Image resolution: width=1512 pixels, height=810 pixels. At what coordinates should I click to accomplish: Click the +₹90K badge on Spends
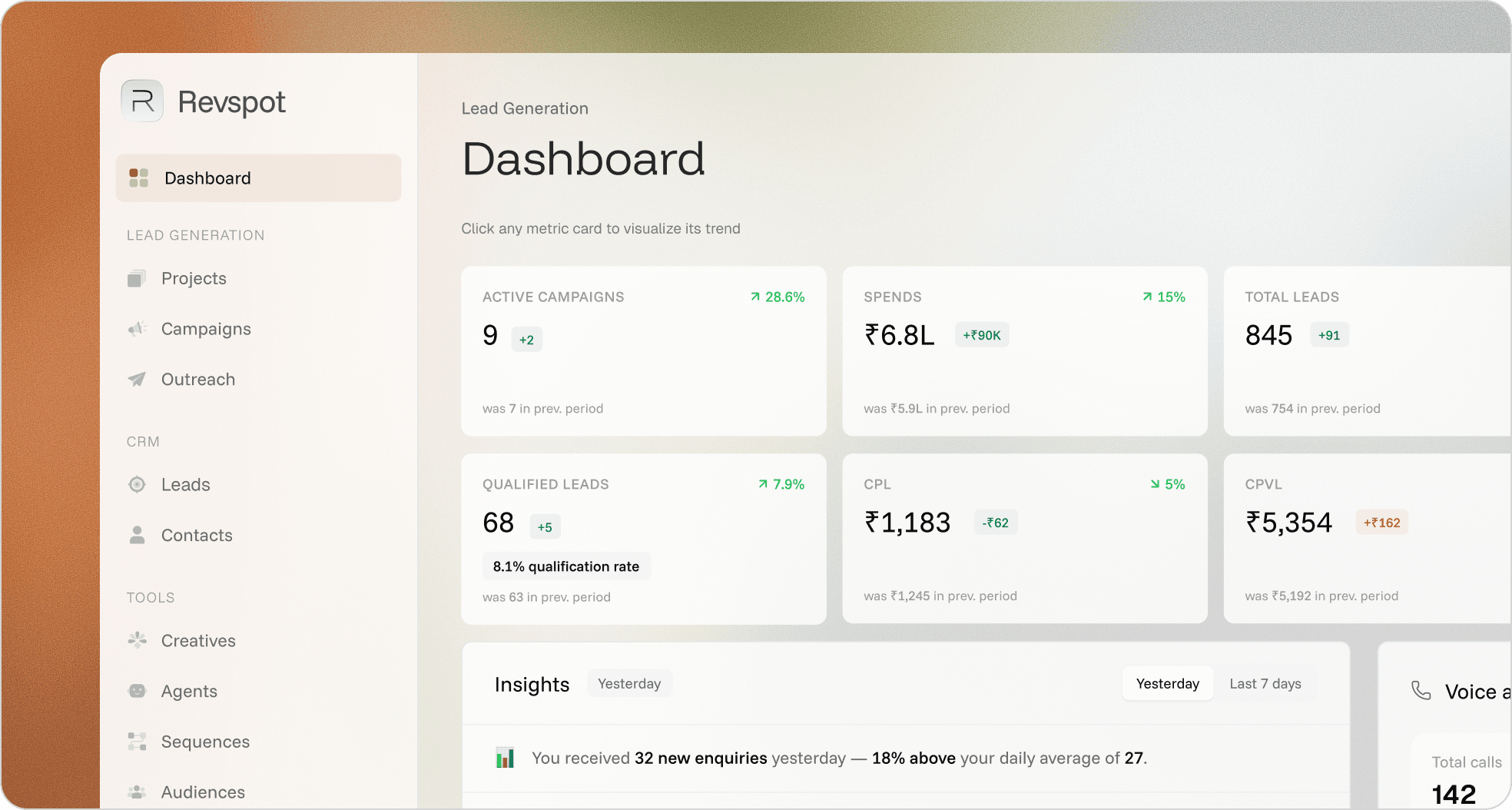pyautogui.click(x=982, y=335)
